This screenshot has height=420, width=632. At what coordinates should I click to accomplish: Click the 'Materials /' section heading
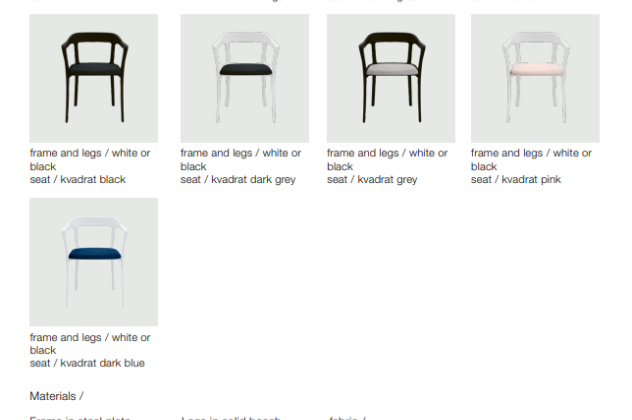56,396
